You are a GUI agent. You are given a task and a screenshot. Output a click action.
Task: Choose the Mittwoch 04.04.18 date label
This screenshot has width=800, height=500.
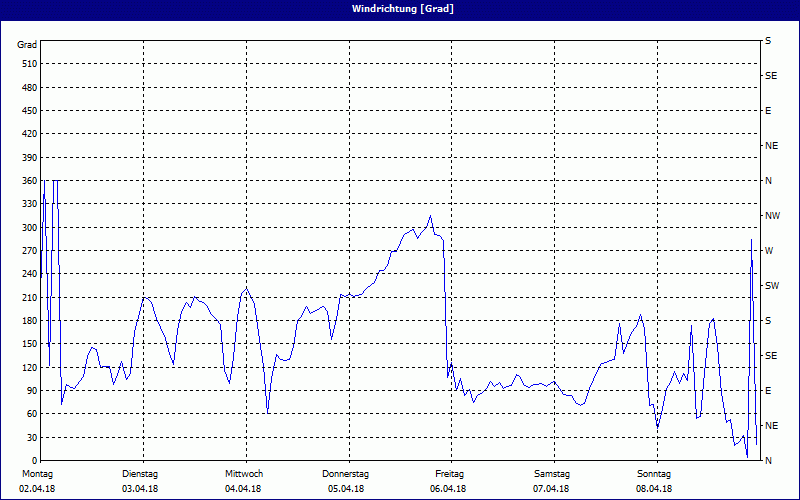(243, 481)
